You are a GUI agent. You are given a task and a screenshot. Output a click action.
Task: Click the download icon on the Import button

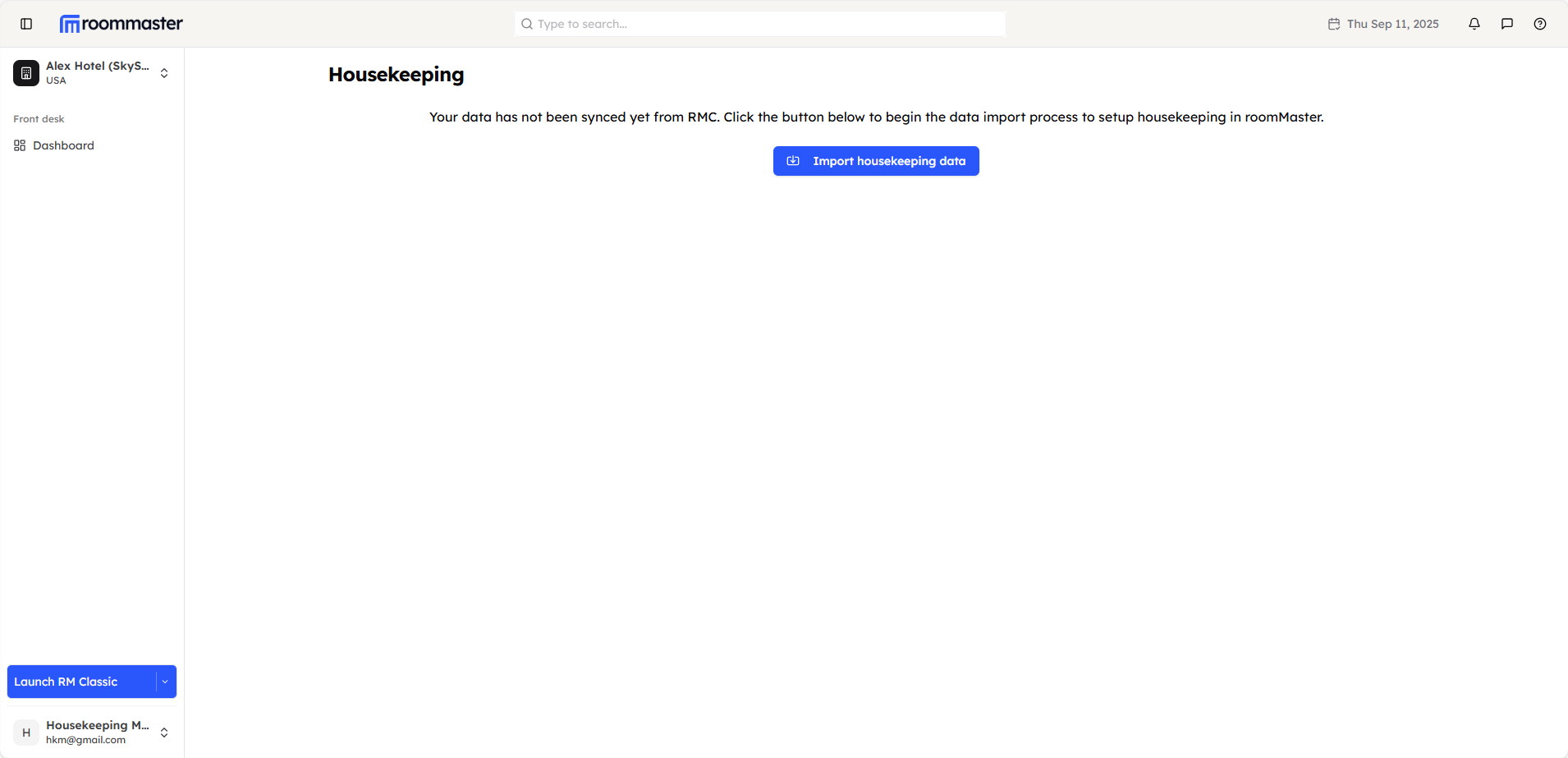pos(793,161)
